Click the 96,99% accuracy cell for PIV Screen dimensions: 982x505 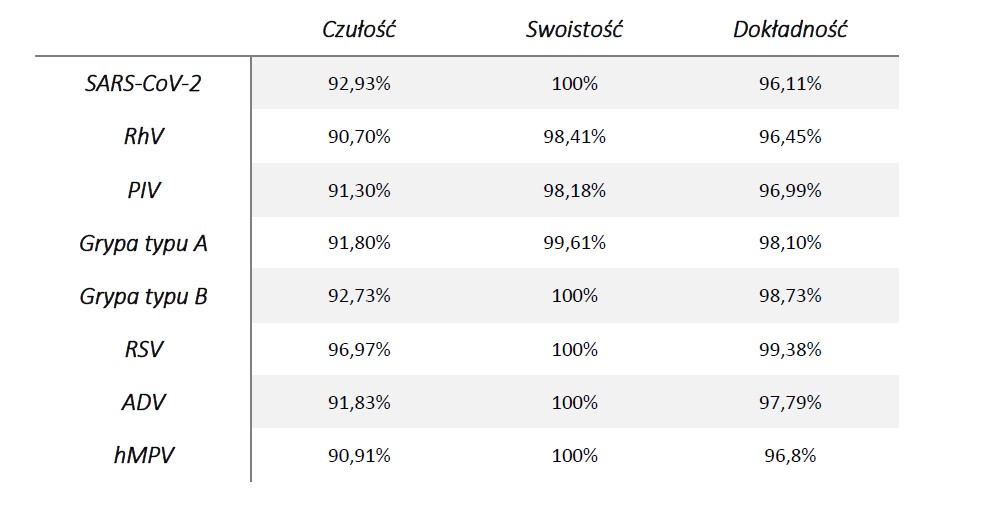[x=790, y=190]
